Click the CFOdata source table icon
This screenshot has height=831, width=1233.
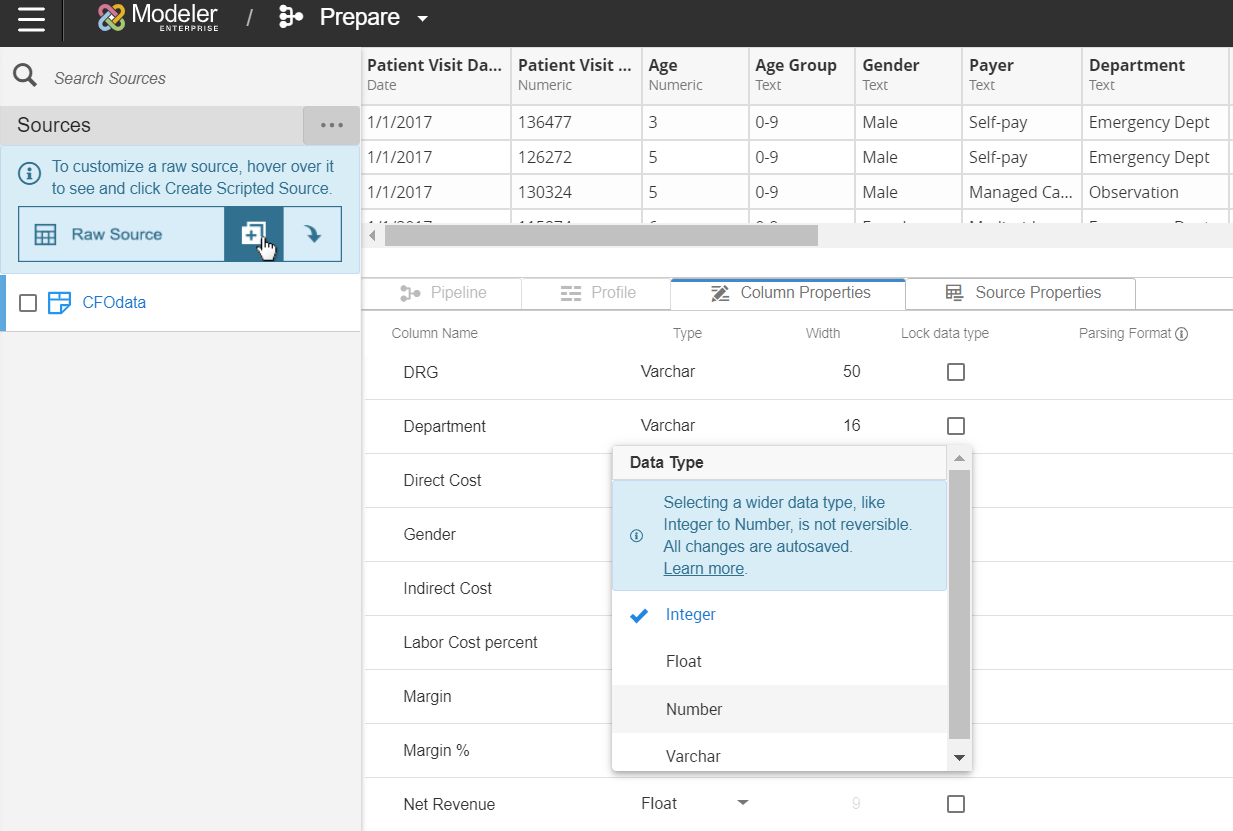point(59,303)
